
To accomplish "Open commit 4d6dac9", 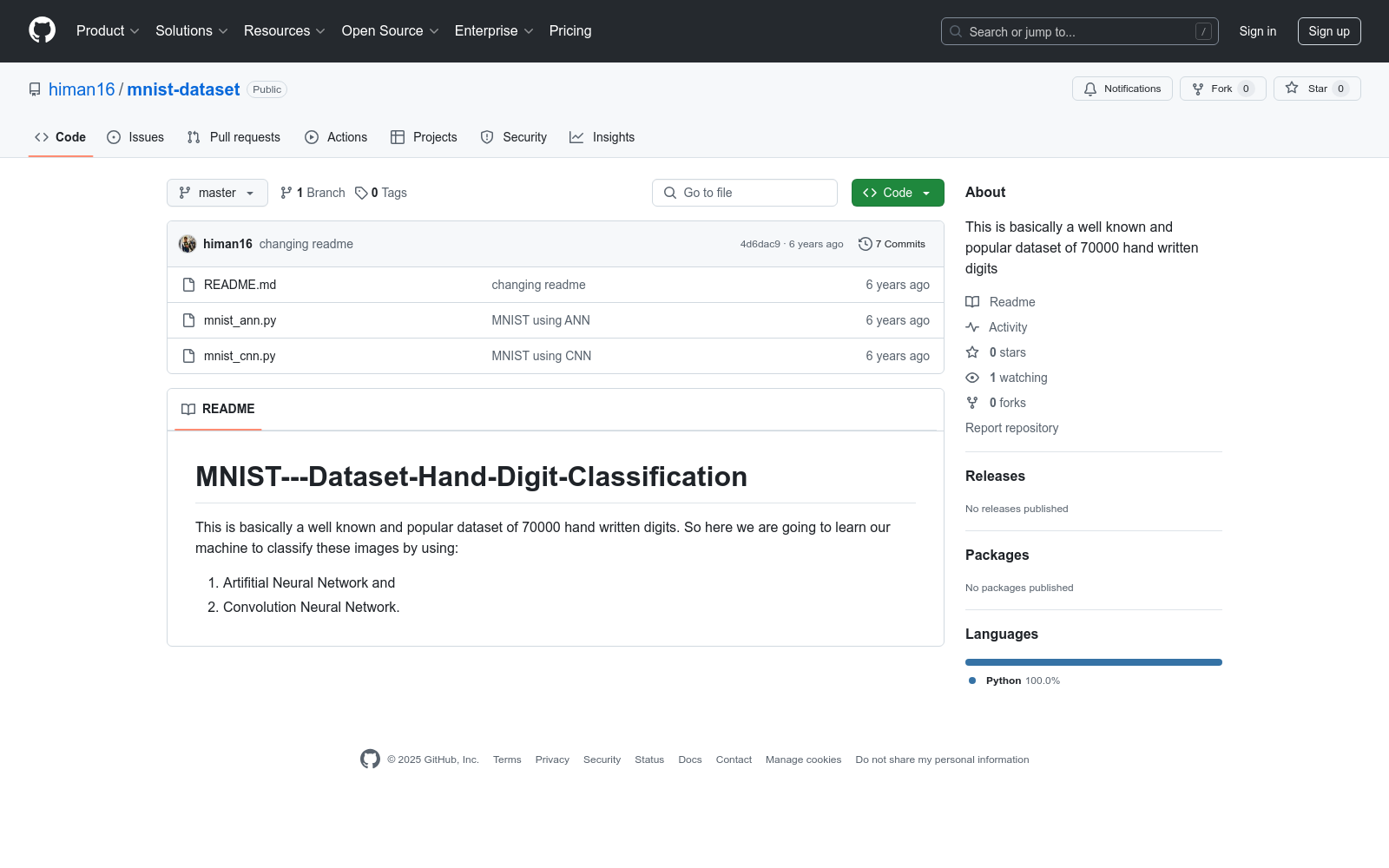I will (760, 244).
